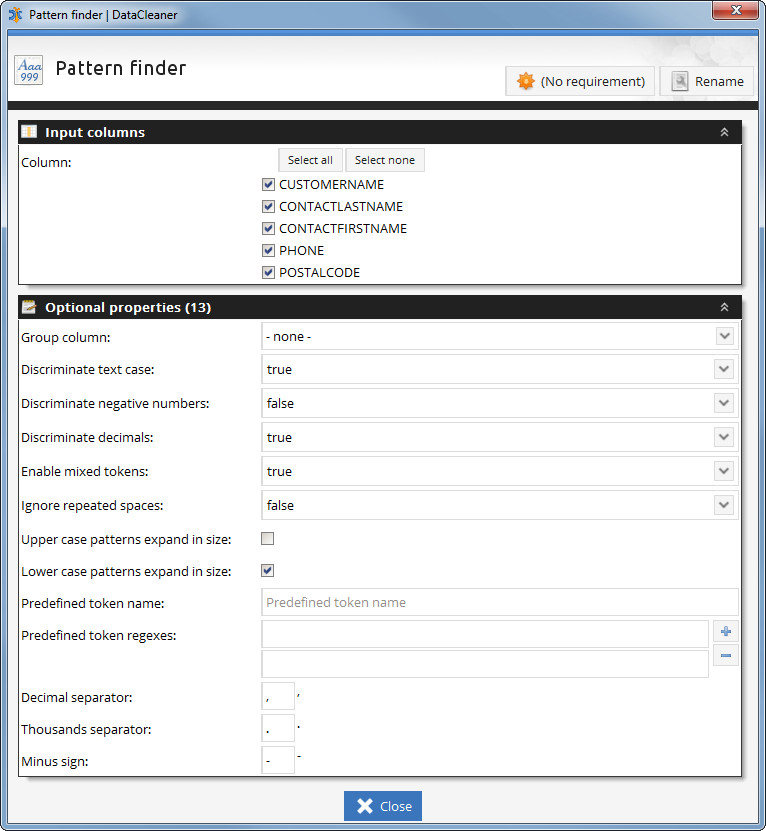The width and height of the screenshot is (766, 831).
Task: Open the Group column dropdown
Action: point(724,336)
